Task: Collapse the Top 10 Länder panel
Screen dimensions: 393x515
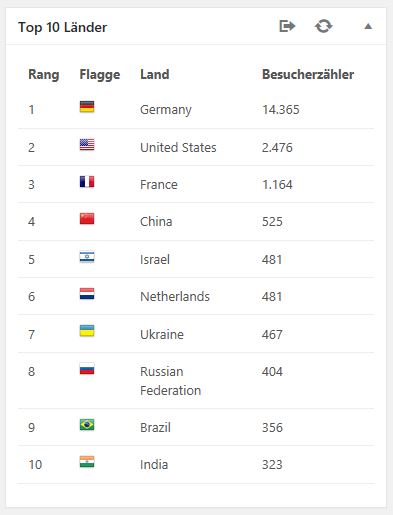Action: point(368,26)
